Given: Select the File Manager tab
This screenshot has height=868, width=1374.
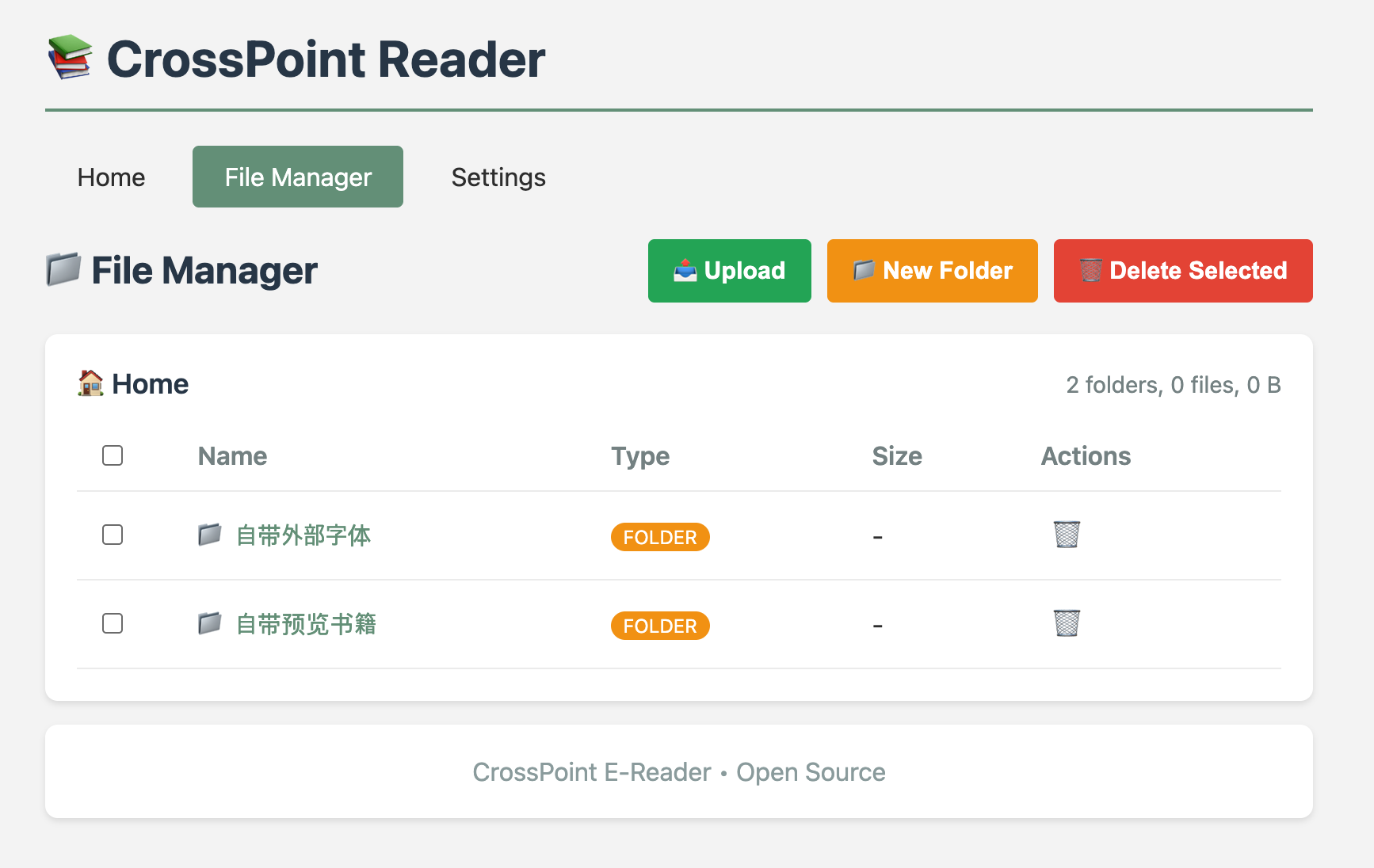Looking at the screenshot, I should pos(298,177).
